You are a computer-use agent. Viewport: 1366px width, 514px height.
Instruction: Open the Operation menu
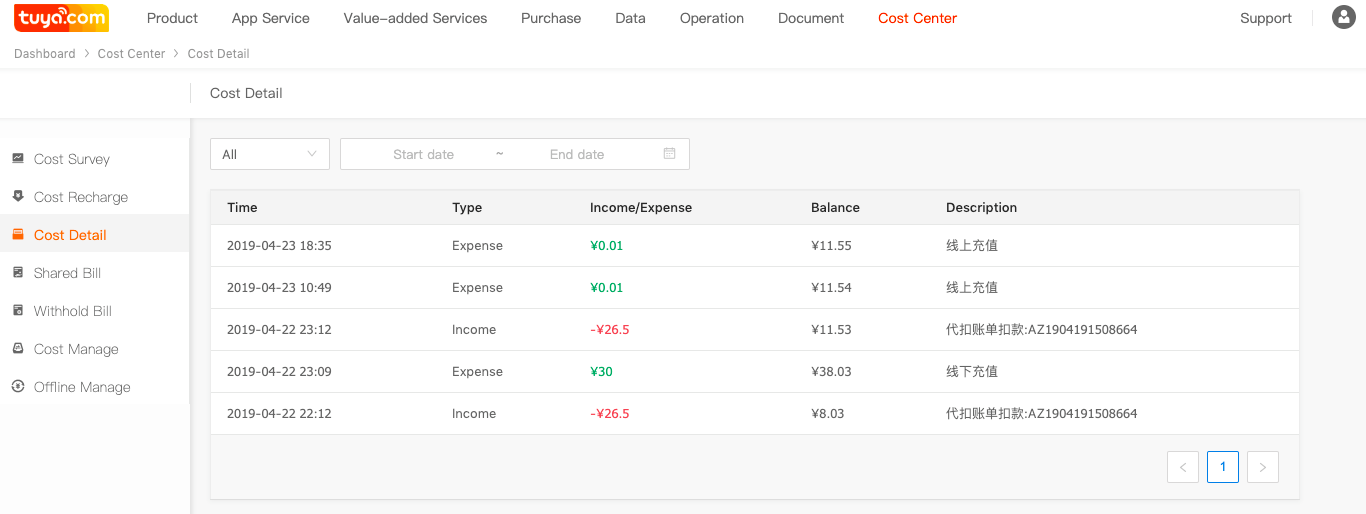[x=712, y=18]
